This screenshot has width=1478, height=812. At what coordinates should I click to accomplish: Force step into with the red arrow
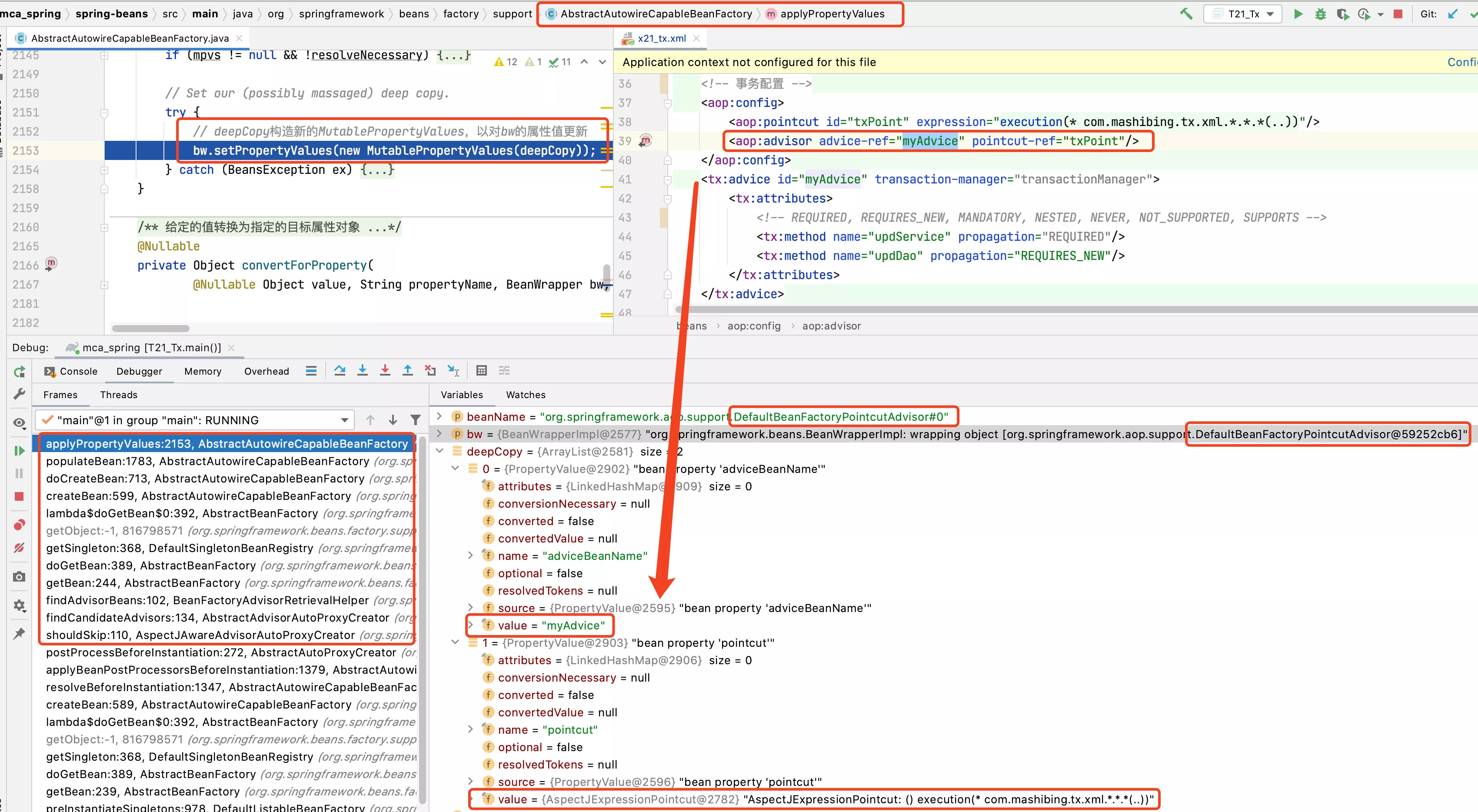385,371
